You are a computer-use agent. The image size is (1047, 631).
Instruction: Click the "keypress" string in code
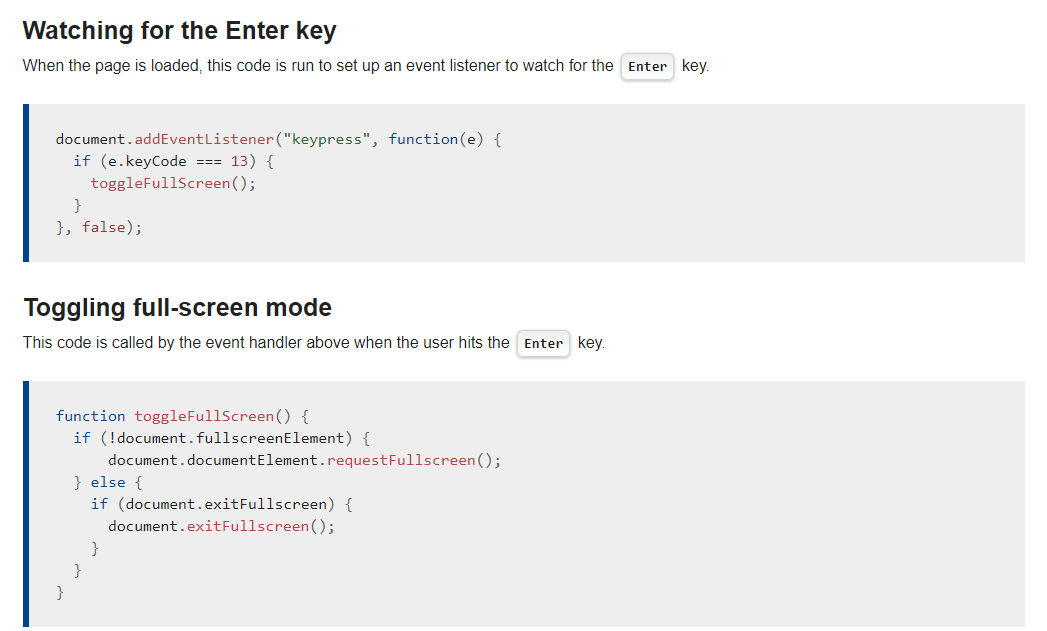327,139
